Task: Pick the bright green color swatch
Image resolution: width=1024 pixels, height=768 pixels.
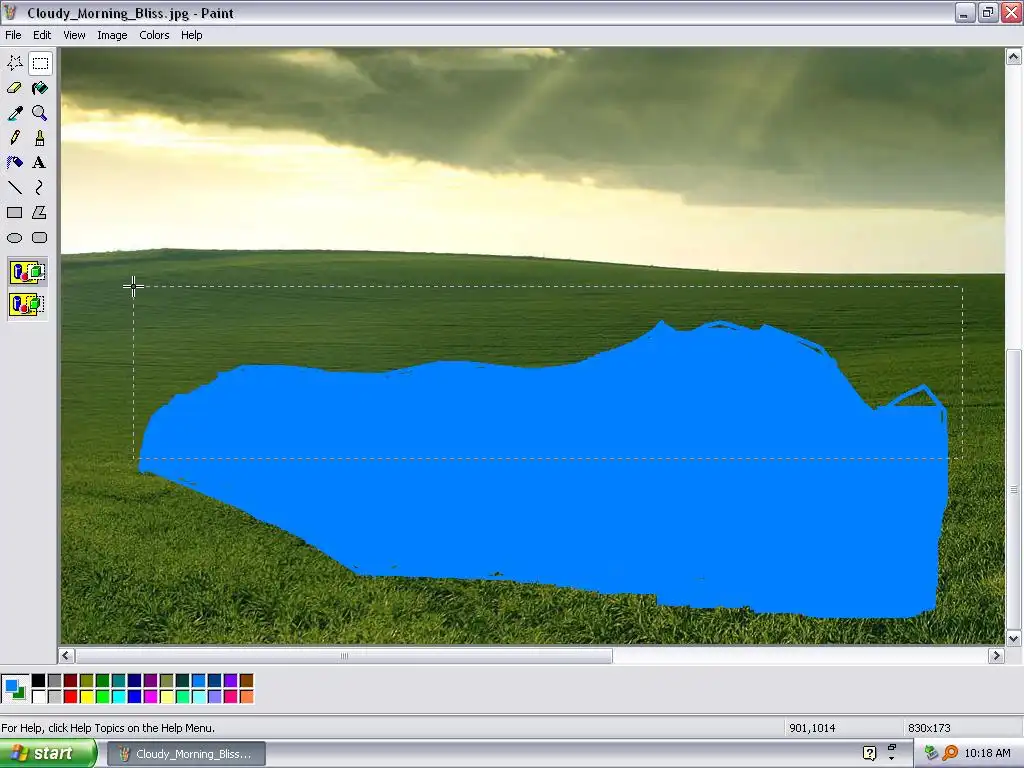Action: [103, 697]
